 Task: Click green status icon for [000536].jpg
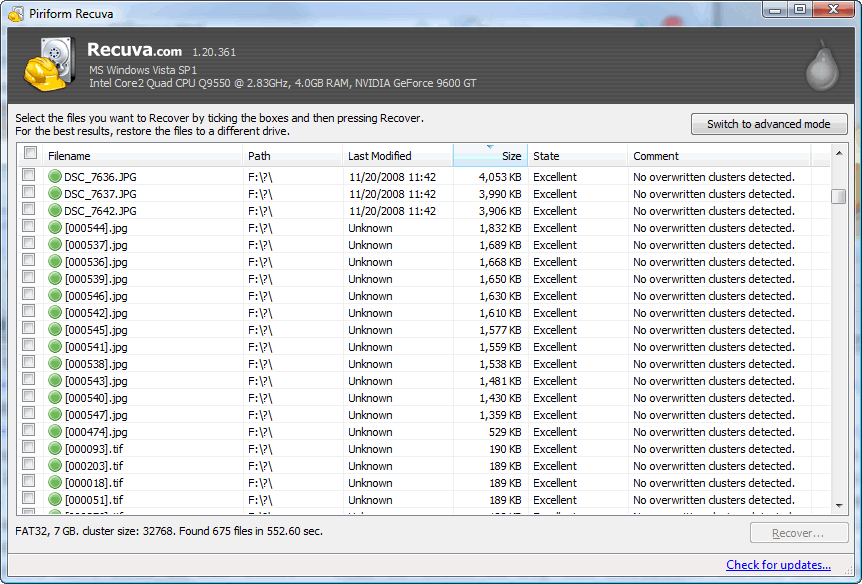(x=54, y=262)
